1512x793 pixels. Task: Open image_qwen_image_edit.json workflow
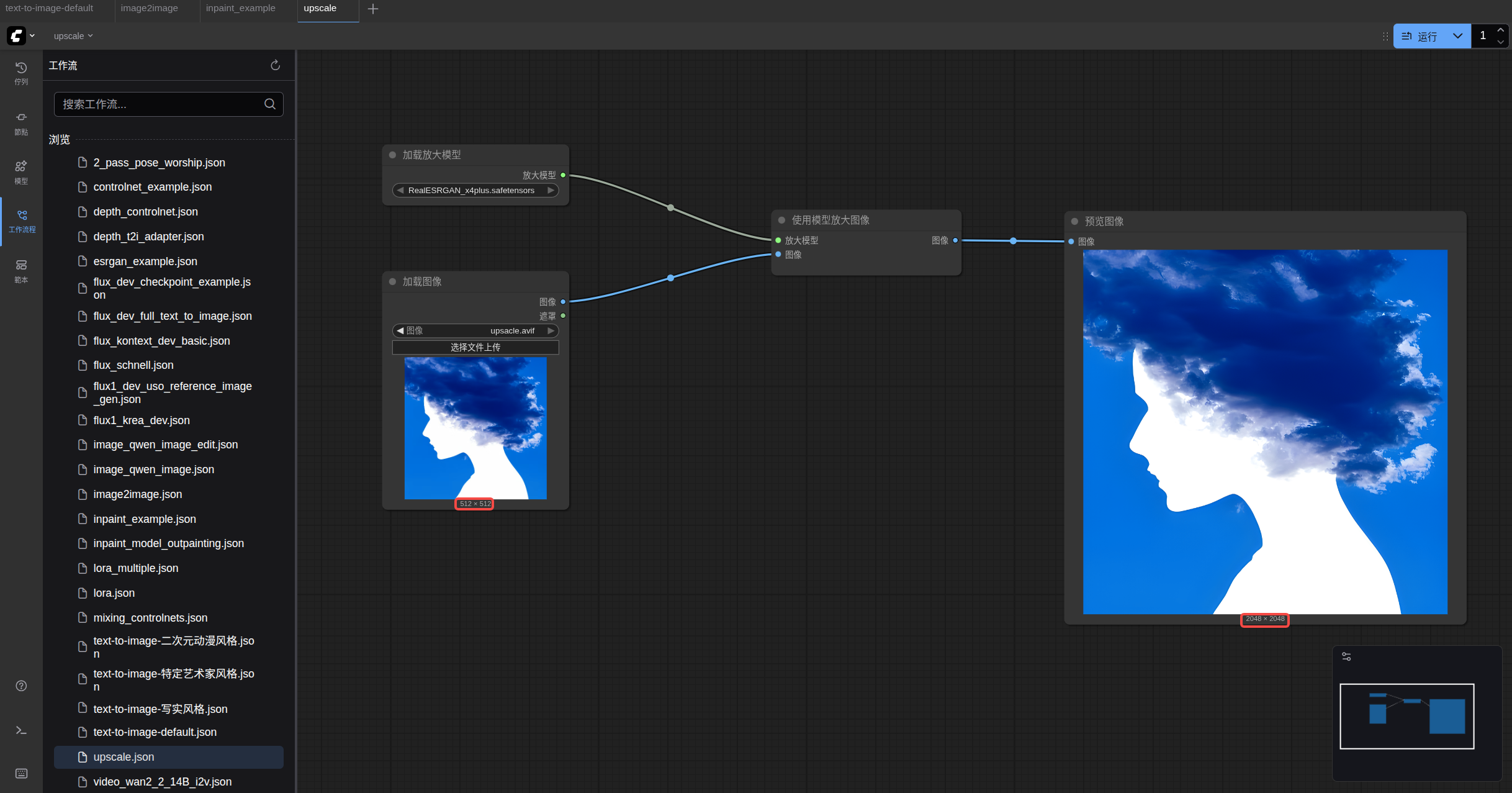169,445
